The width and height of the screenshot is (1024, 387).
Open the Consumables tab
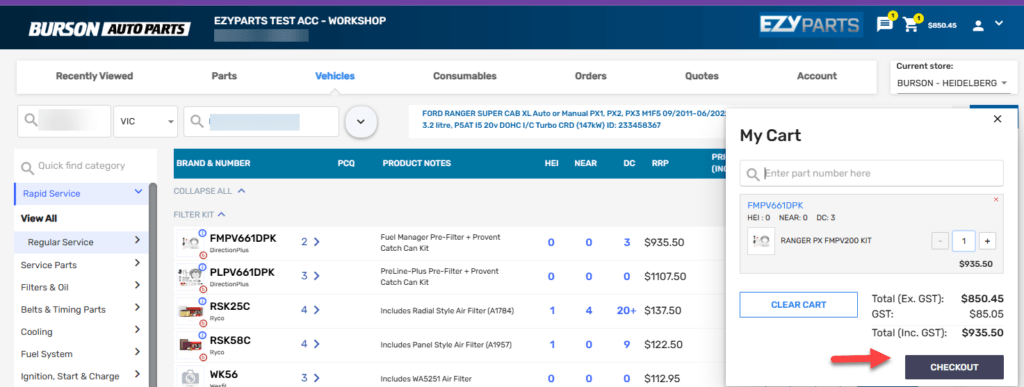tap(465, 76)
